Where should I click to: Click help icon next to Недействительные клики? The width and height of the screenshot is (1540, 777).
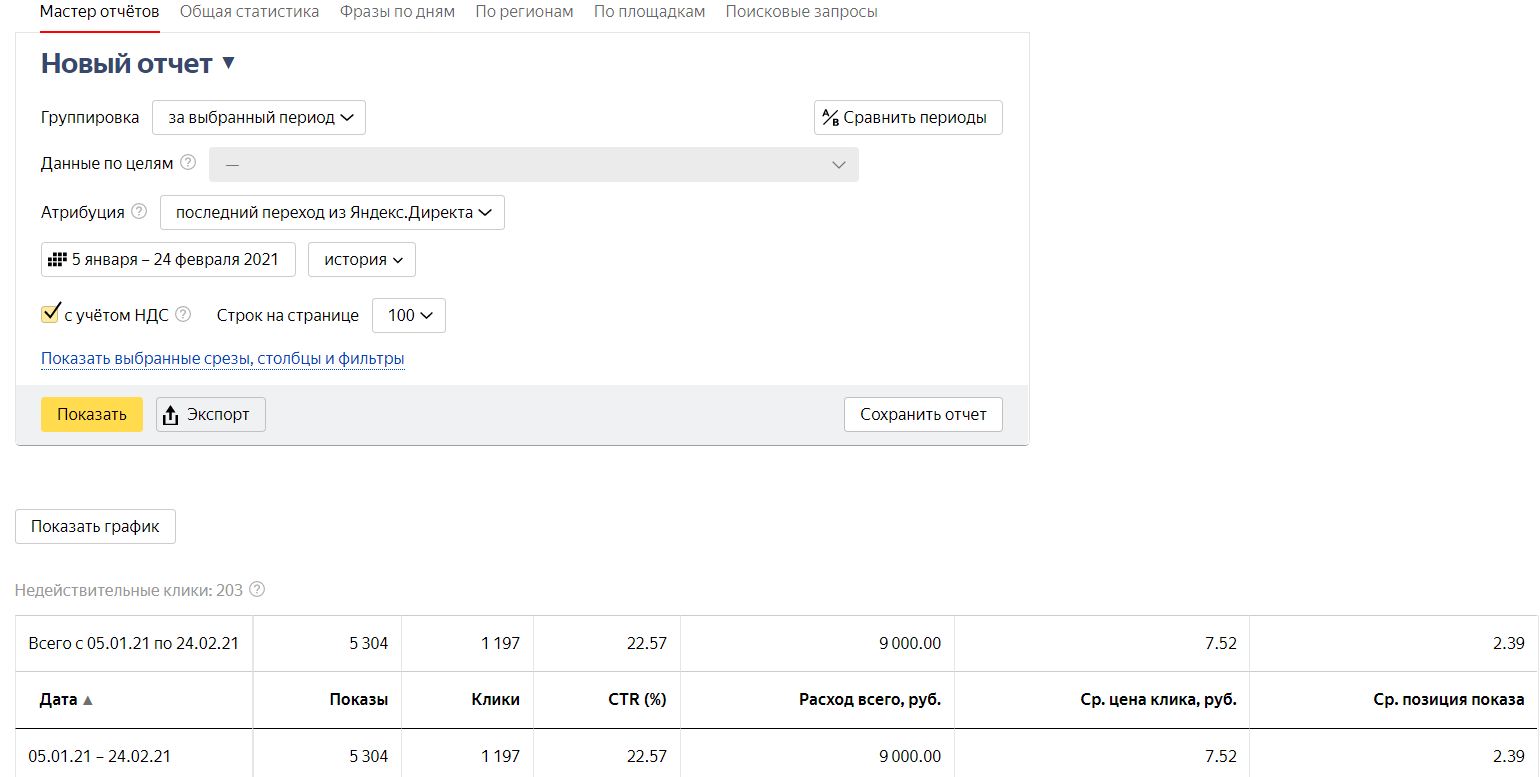click(x=257, y=589)
